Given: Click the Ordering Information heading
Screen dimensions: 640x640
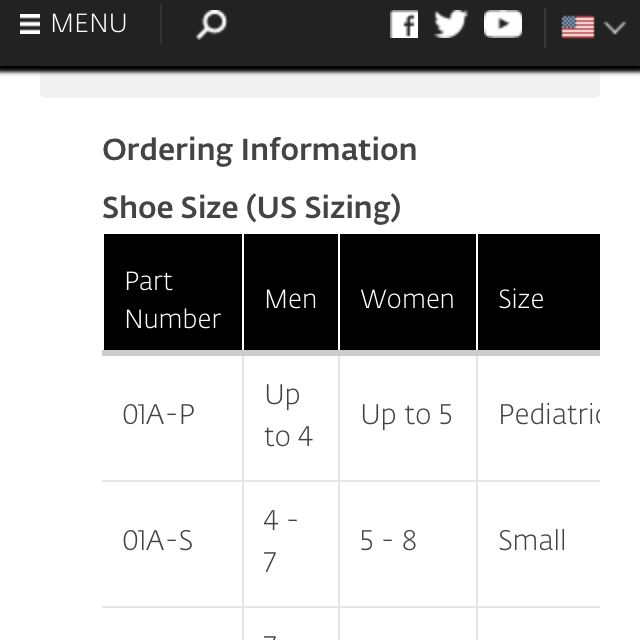Looking at the screenshot, I should 260,151.
